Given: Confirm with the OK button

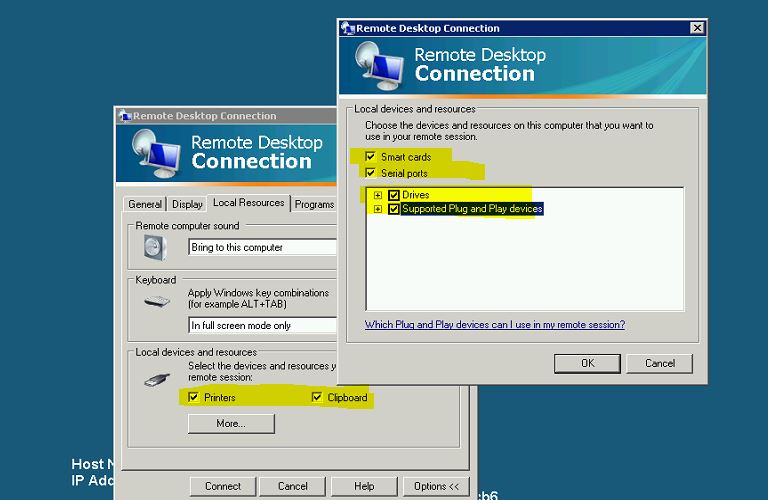Looking at the screenshot, I should [x=587, y=363].
